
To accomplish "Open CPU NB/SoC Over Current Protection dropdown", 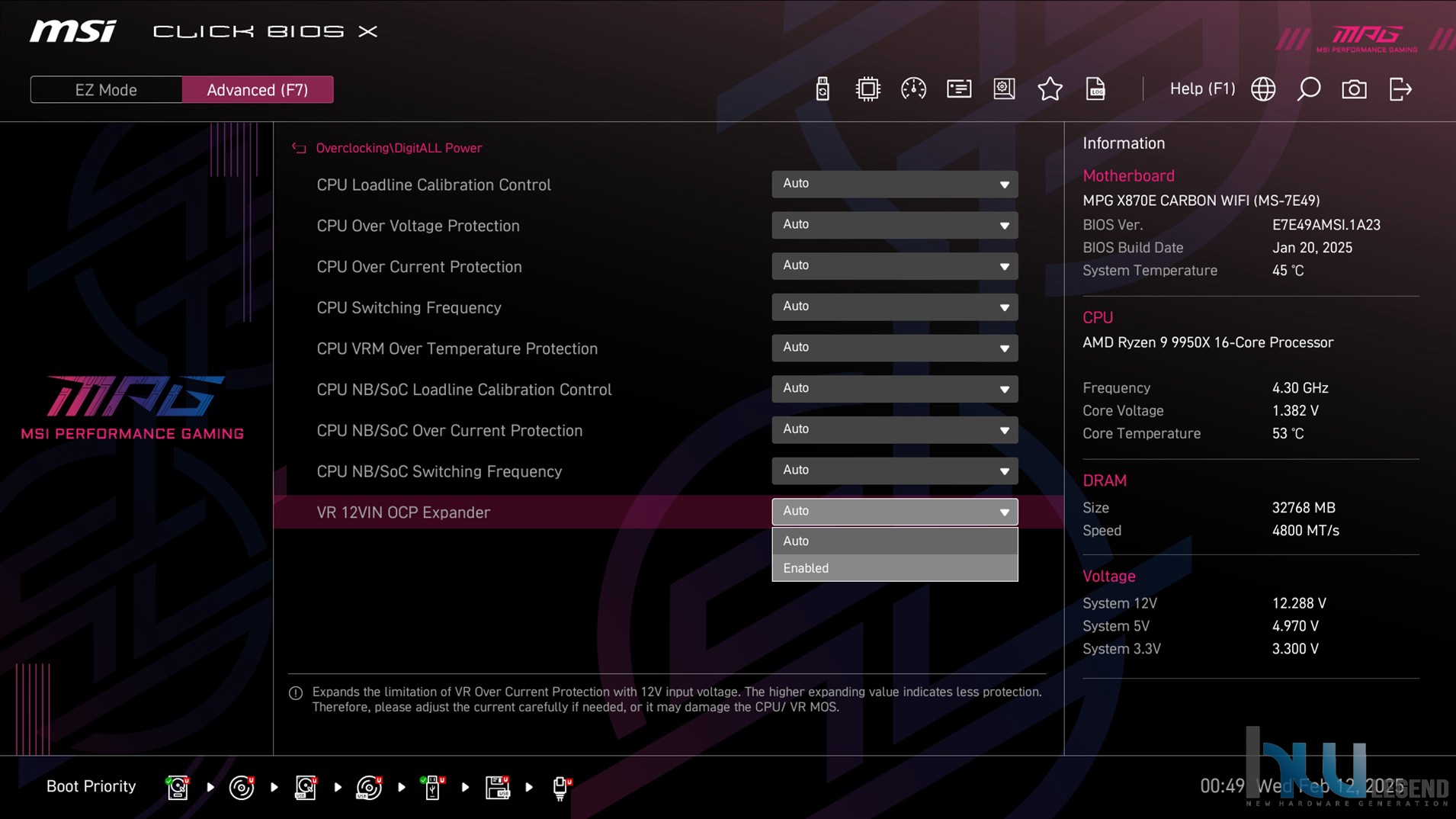I will point(894,430).
